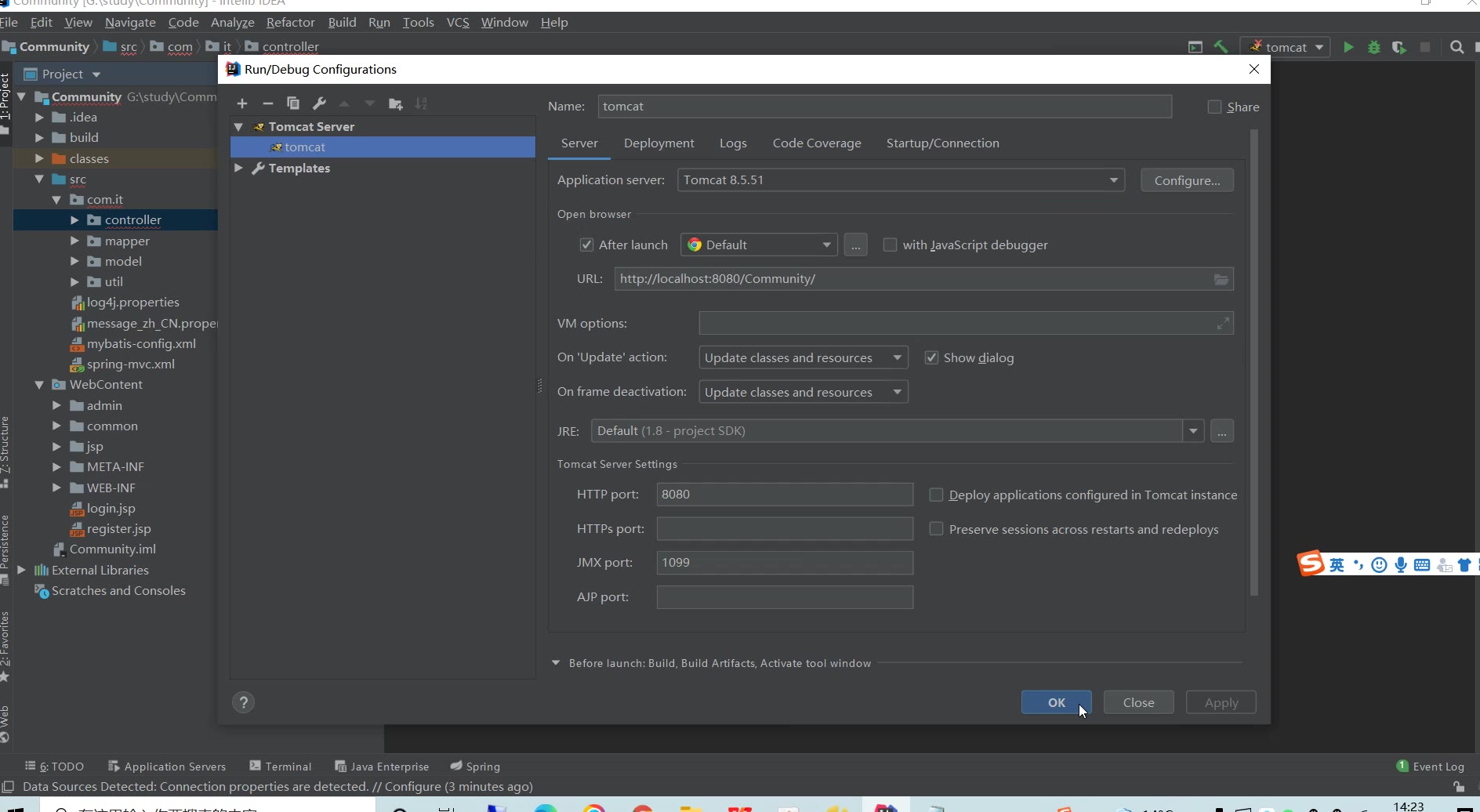Viewport: 1480px width, 812px height.
Task: Open Application server Tomcat 8.5.51 dropdown
Action: click(901, 180)
